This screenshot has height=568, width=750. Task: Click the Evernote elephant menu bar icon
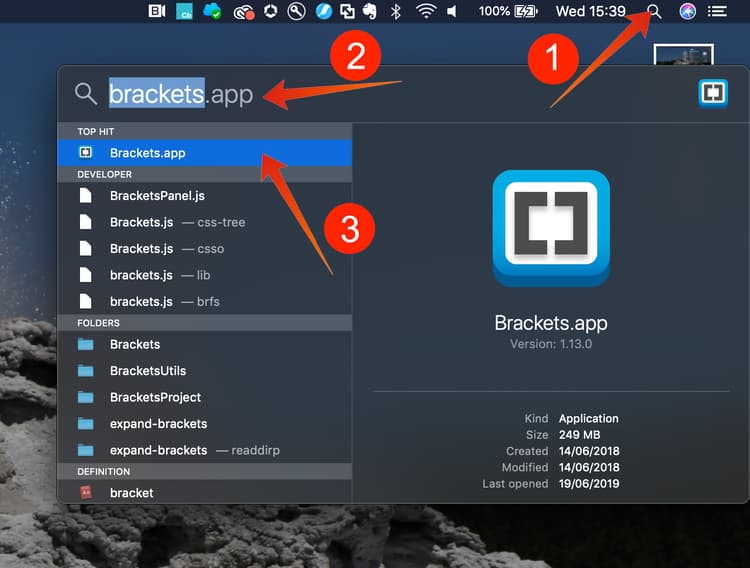(x=369, y=11)
